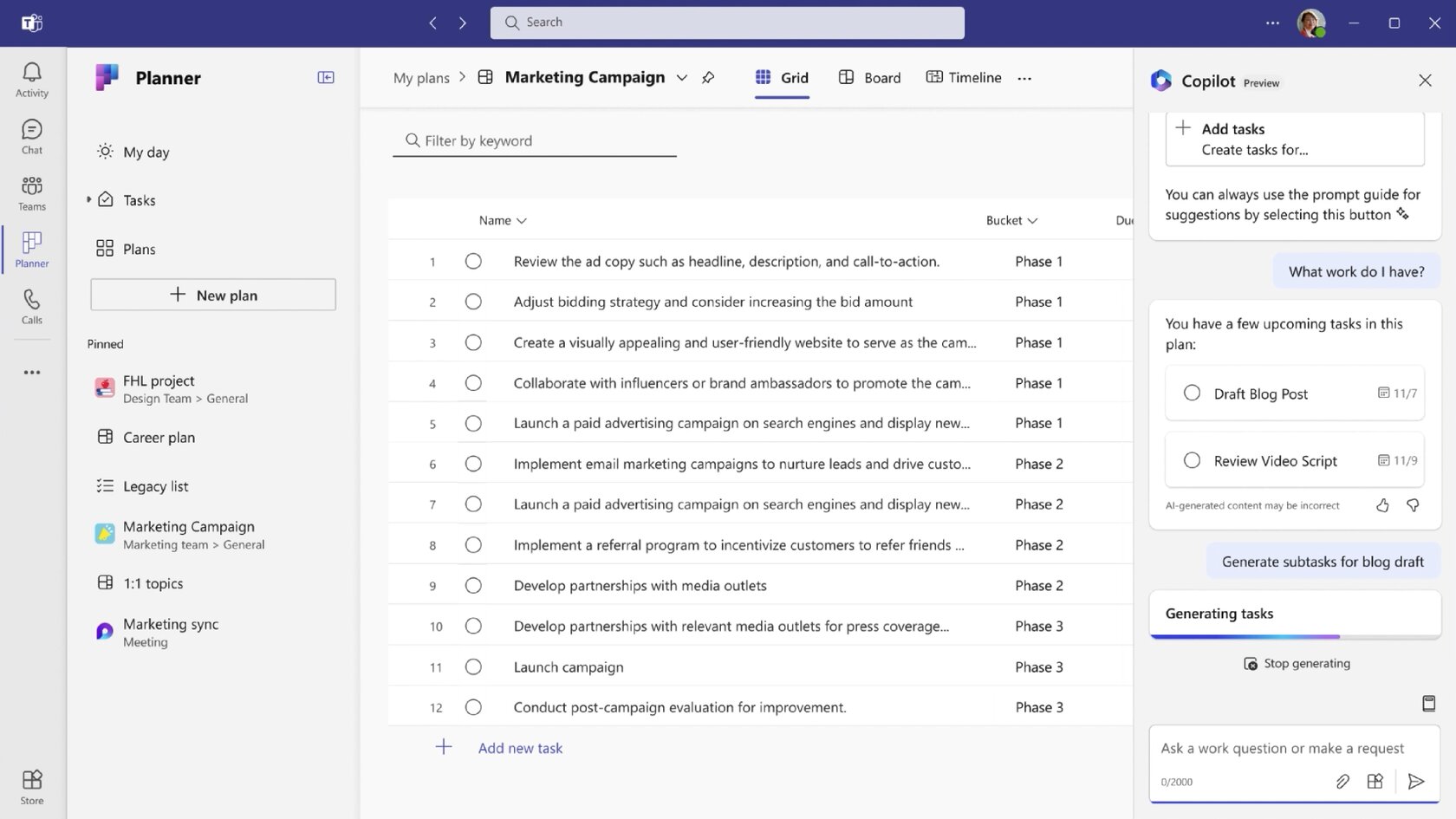
Task: Create a plan with New plan button
Action: click(x=213, y=295)
